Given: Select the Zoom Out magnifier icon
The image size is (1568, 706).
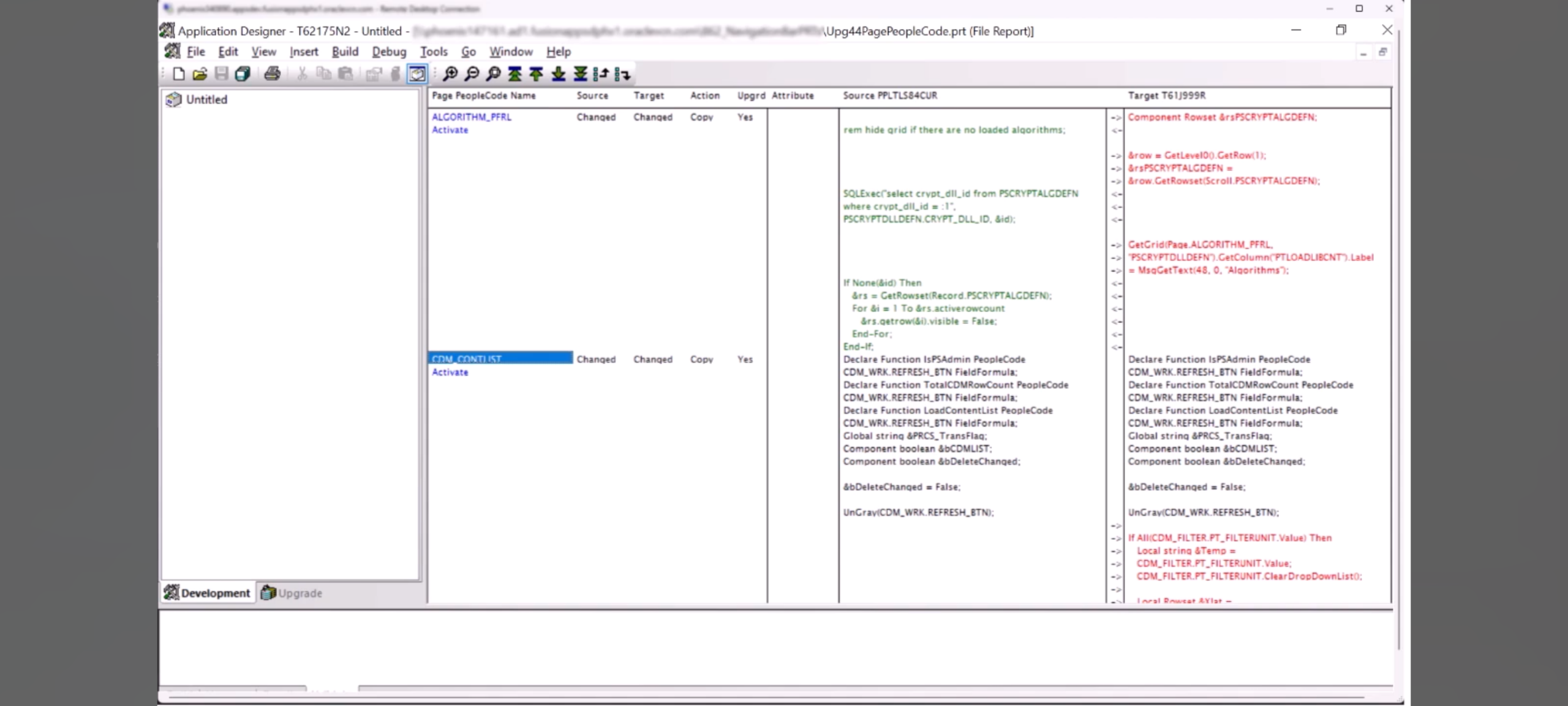Looking at the screenshot, I should [x=471, y=74].
